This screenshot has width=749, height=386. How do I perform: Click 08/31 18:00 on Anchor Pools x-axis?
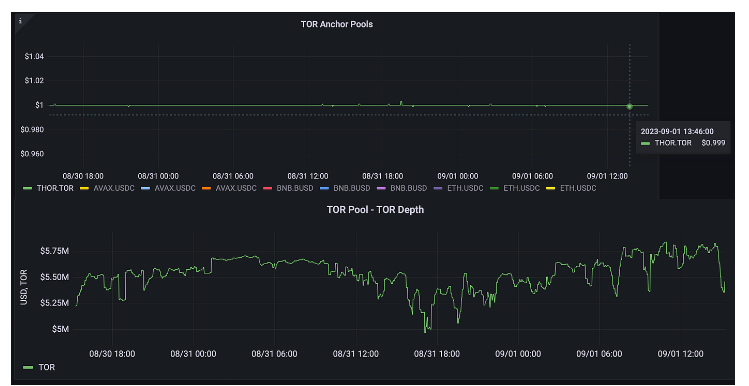click(383, 176)
